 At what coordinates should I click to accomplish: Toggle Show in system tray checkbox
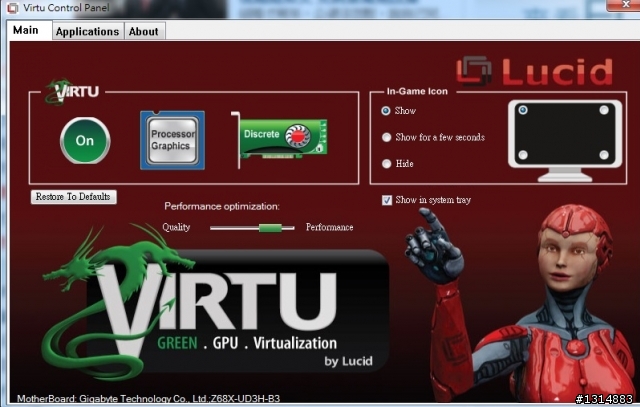pyautogui.click(x=387, y=200)
